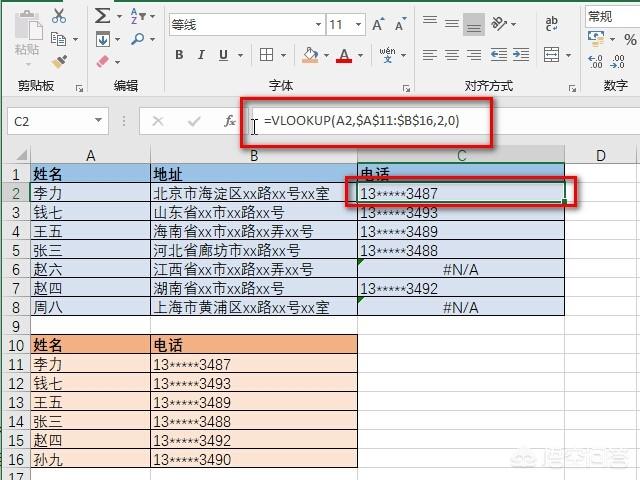640x480 pixels.
Task: Center text horizontally
Action: coord(452,55)
